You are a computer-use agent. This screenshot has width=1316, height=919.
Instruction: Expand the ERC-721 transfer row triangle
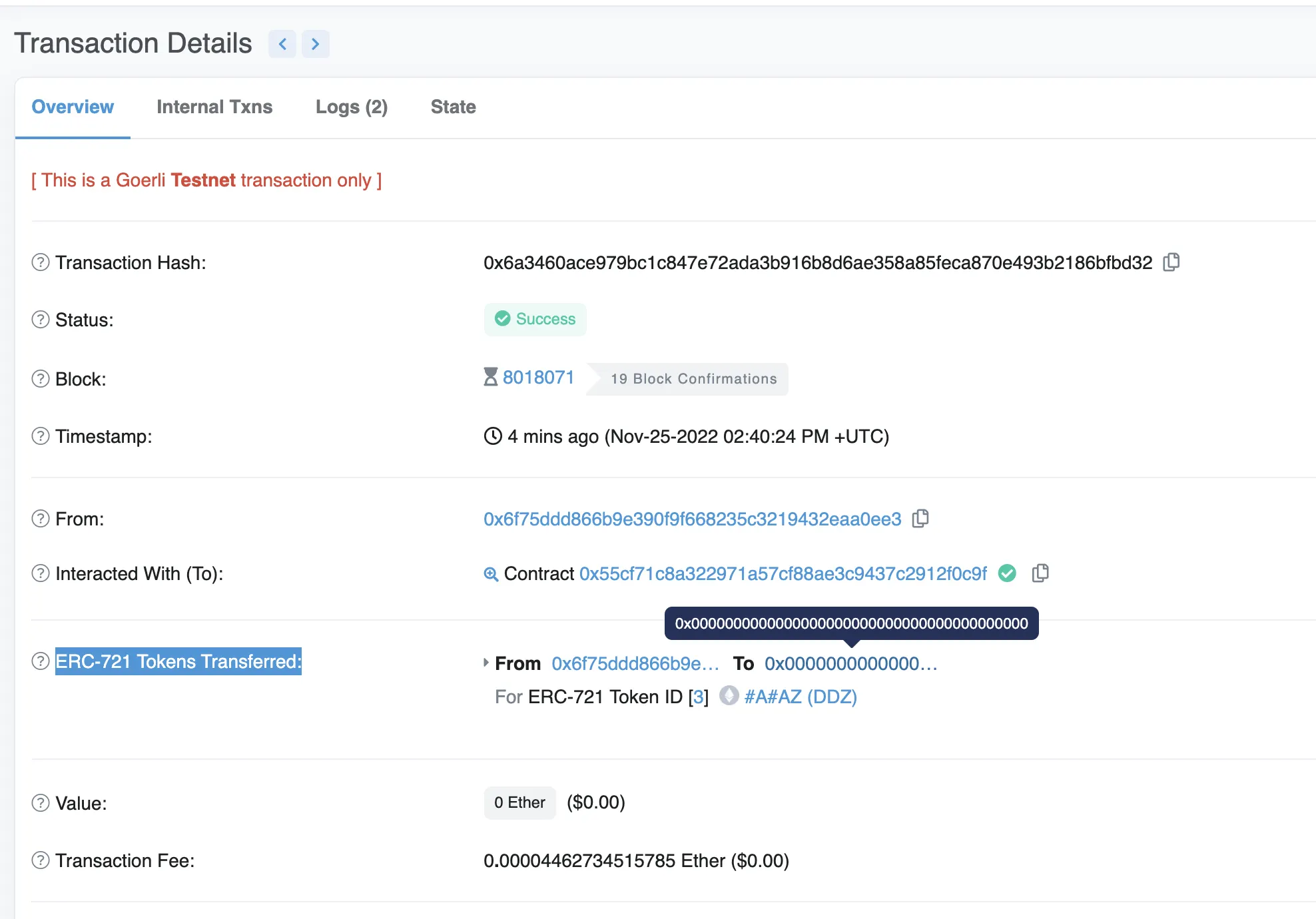coord(486,663)
